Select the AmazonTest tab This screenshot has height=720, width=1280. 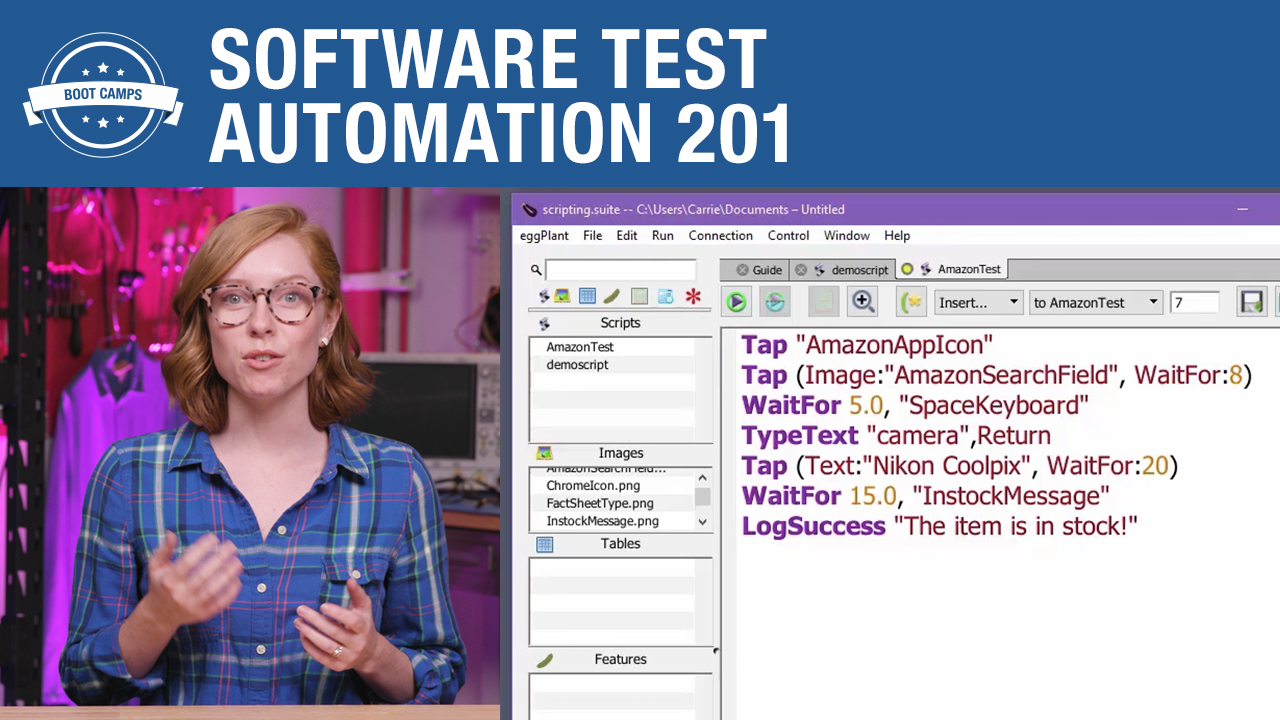(x=969, y=269)
